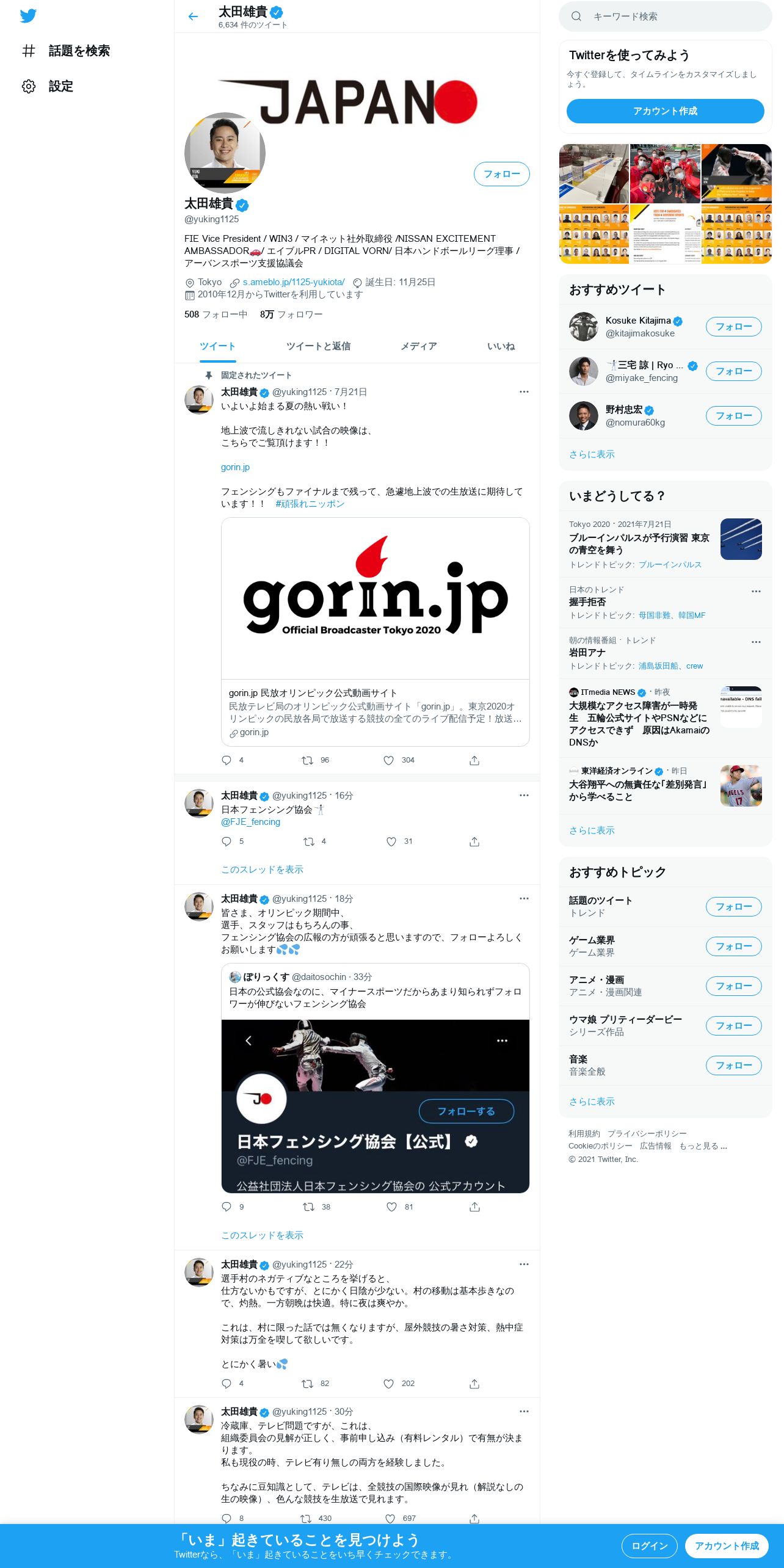Go back with the arrow icon
The height and width of the screenshot is (1568, 784).
[x=193, y=16]
